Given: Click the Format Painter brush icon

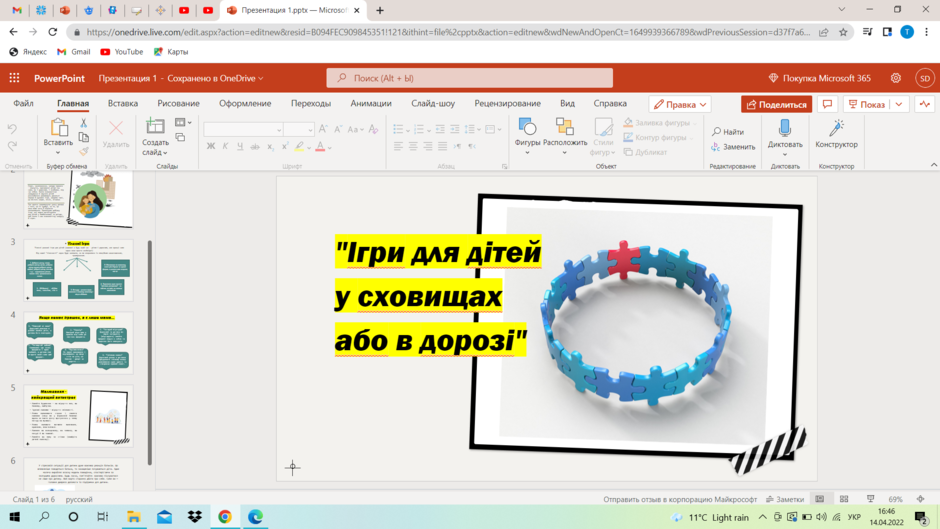Looking at the screenshot, I should coord(83,152).
